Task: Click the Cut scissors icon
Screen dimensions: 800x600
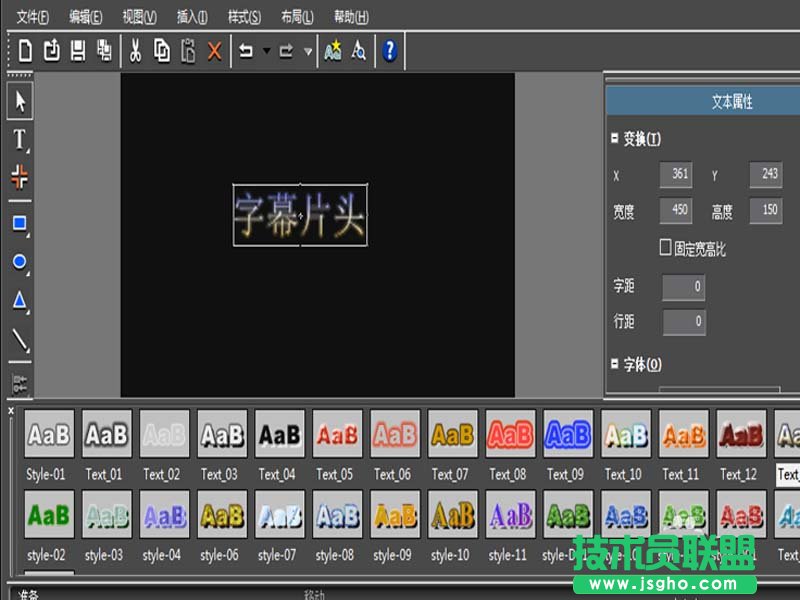Action: [134, 50]
